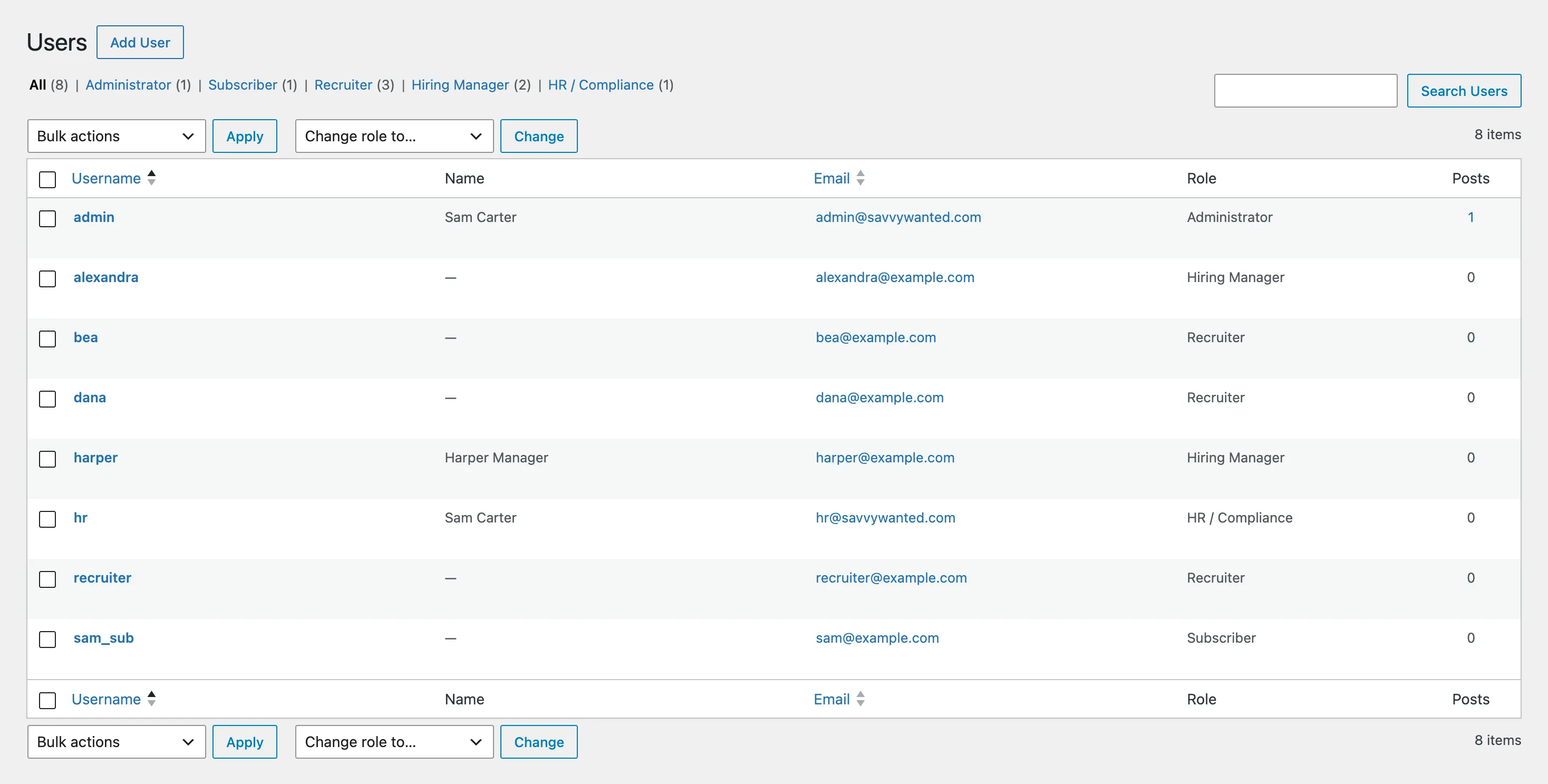The image size is (1548, 784).
Task: Sort by the top Email column header
Action: (839, 178)
